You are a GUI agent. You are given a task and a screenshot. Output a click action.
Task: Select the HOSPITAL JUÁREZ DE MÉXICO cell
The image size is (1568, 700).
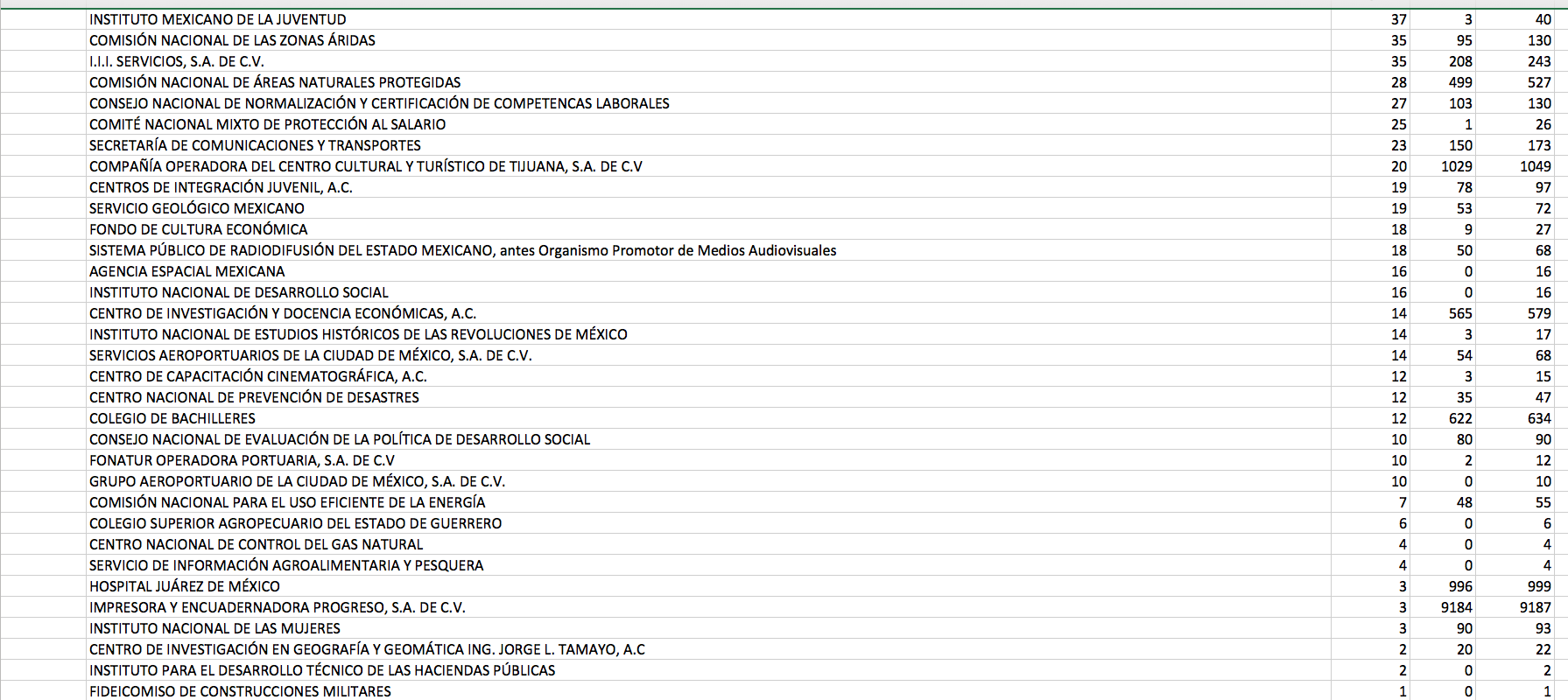click(185, 586)
